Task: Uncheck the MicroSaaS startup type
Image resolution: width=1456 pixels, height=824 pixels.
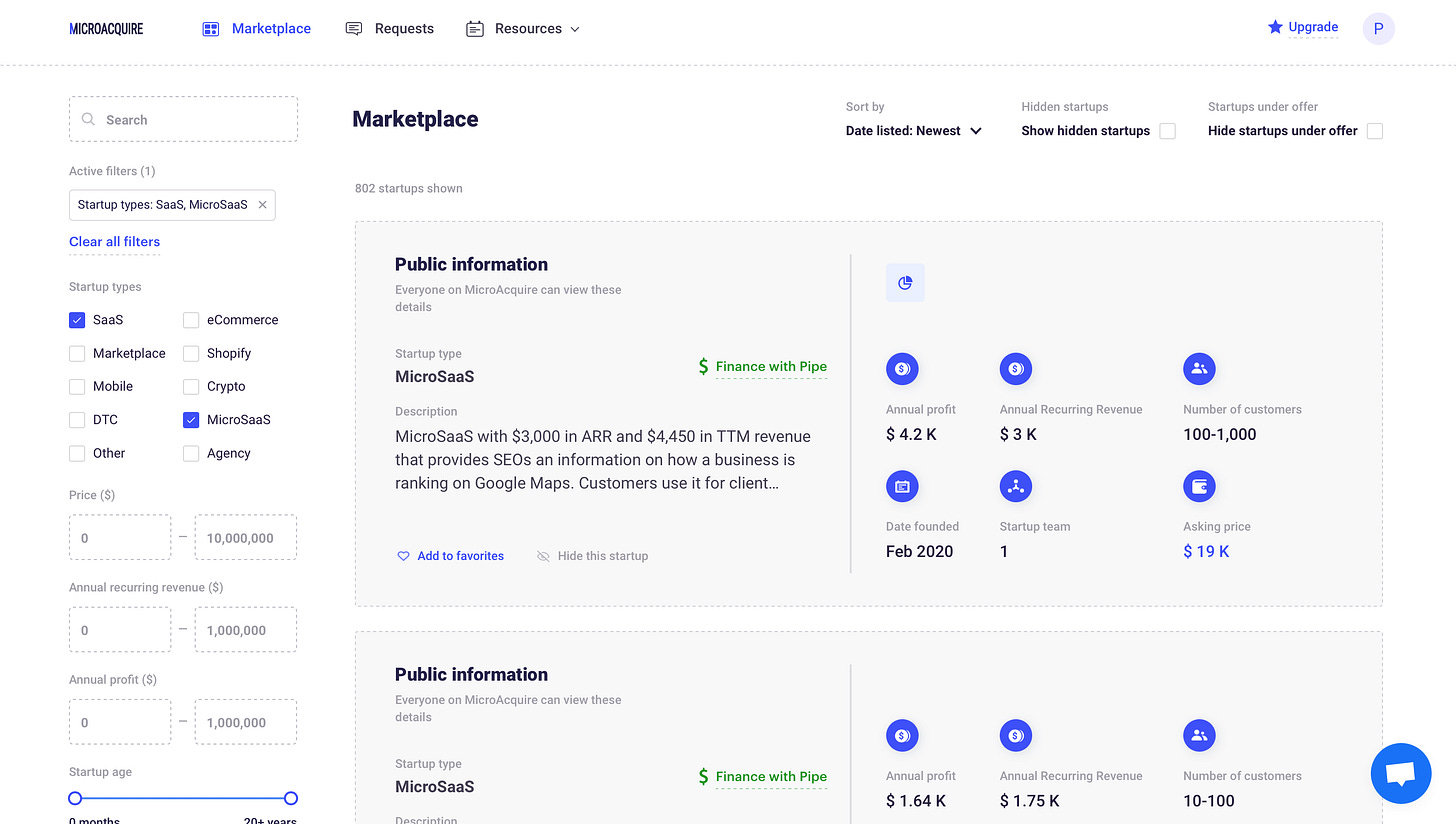Action: point(191,420)
